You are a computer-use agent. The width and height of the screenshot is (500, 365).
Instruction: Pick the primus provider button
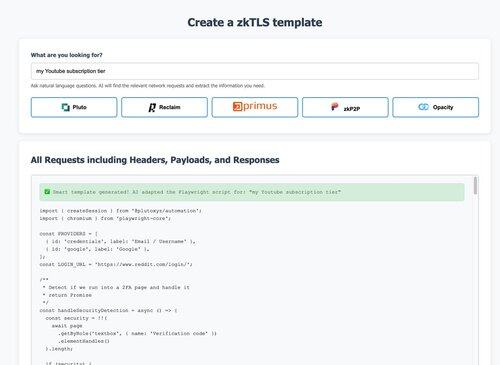(255, 107)
